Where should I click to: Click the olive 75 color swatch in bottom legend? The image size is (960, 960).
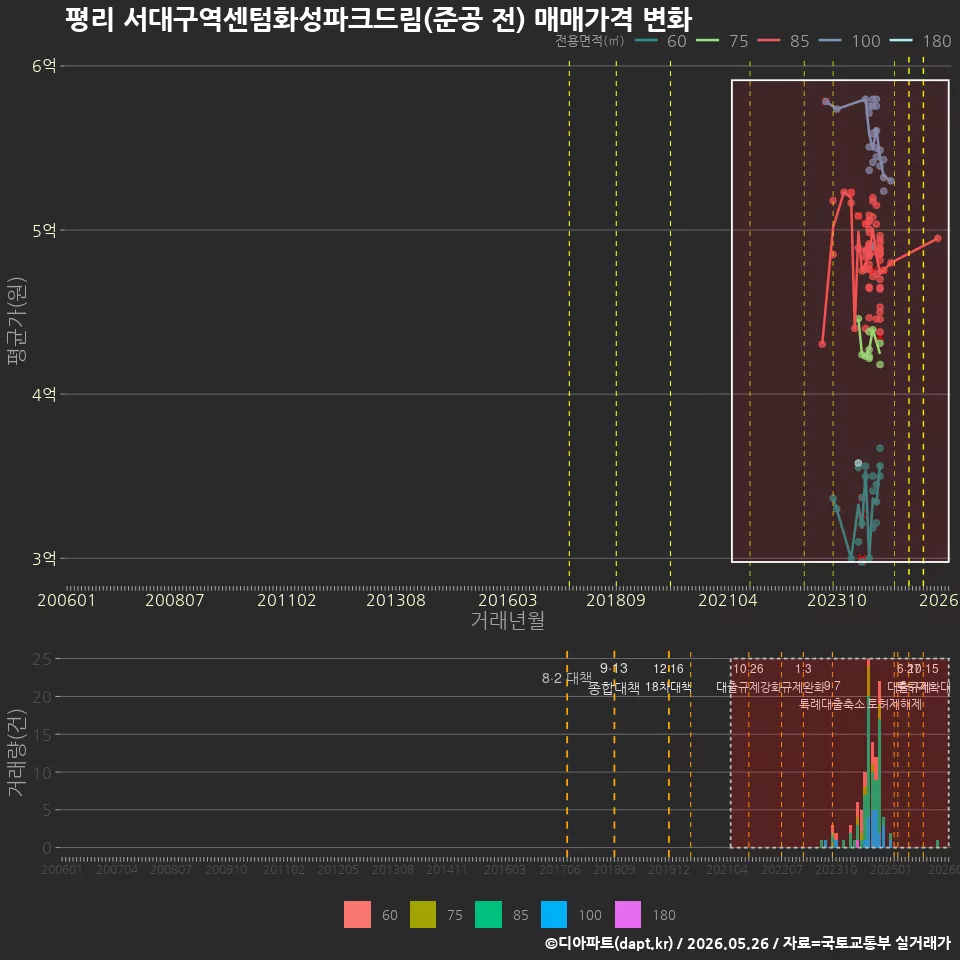(422, 915)
